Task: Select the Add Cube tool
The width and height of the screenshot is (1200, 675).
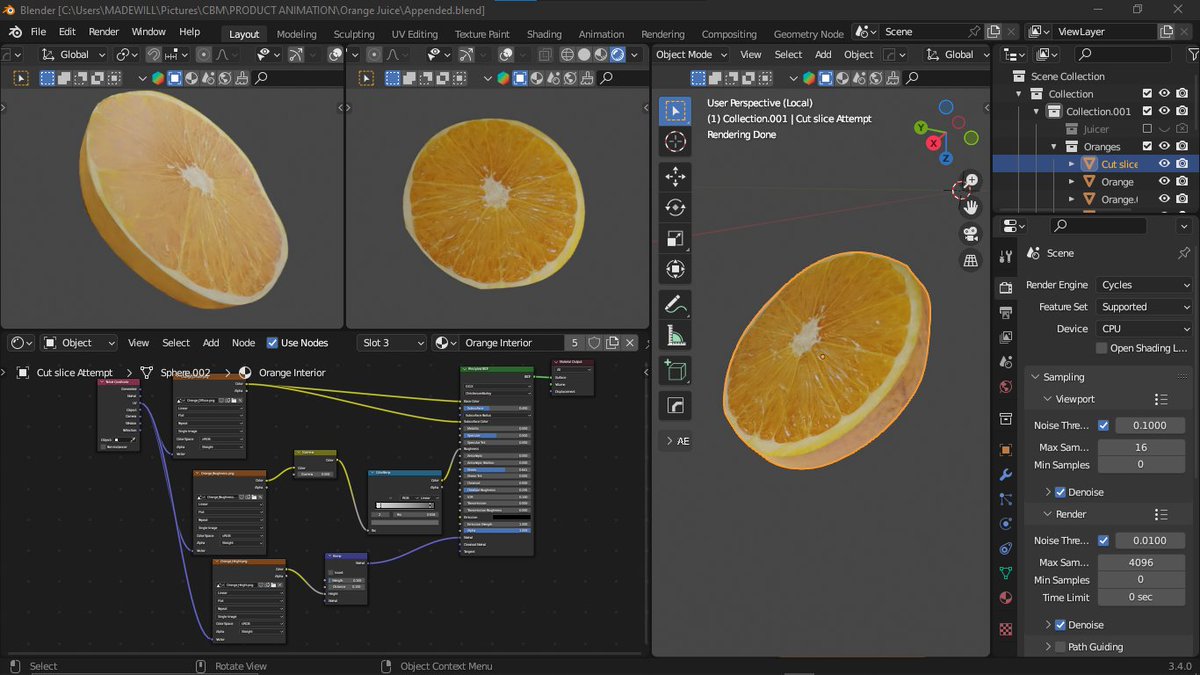Action: click(x=675, y=371)
